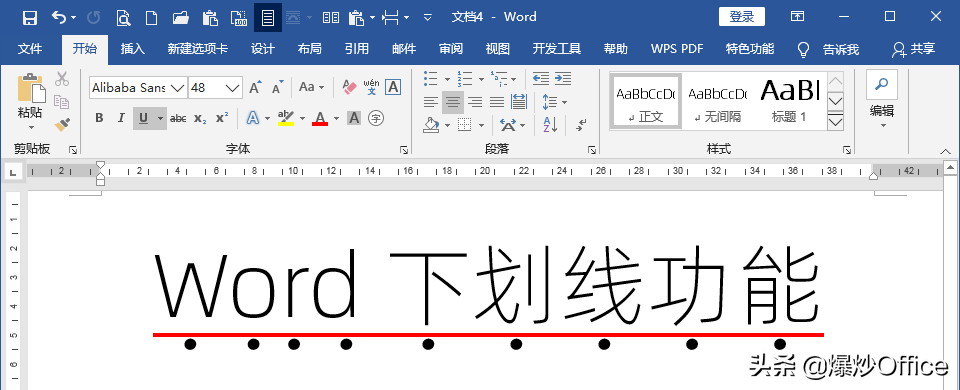This screenshot has width=960, height=390.
Task: Open the font size 48 dropdown
Action: click(233, 88)
